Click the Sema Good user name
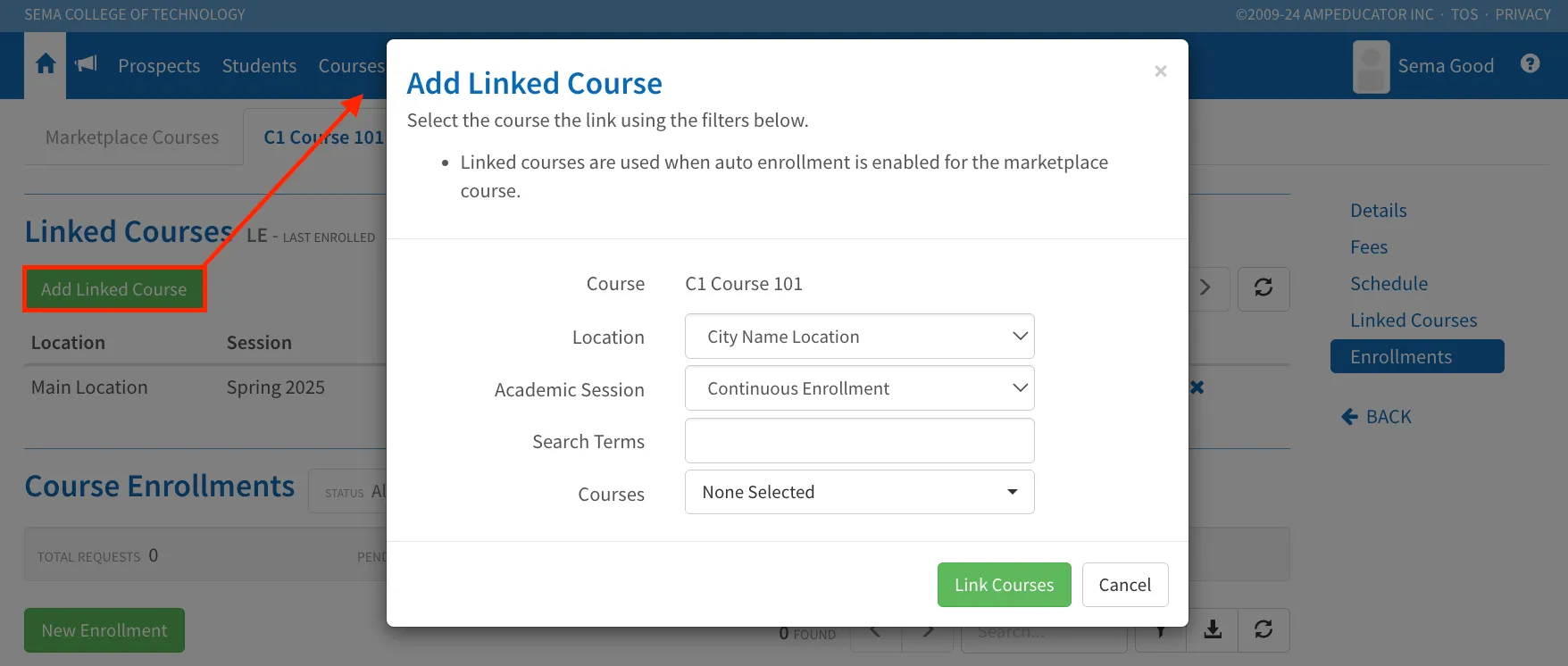The height and width of the screenshot is (666, 1568). (x=1446, y=66)
